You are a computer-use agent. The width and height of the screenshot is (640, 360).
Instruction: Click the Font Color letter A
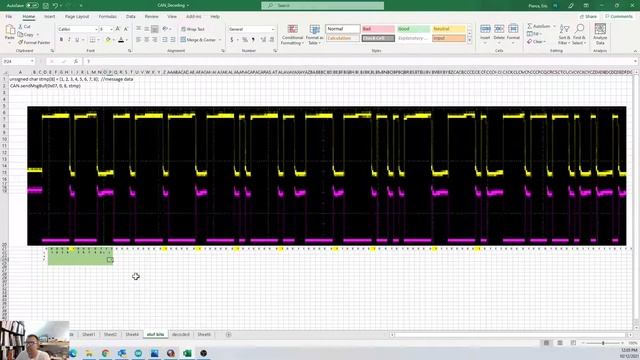pyautogui.click(x=121, y=40)
